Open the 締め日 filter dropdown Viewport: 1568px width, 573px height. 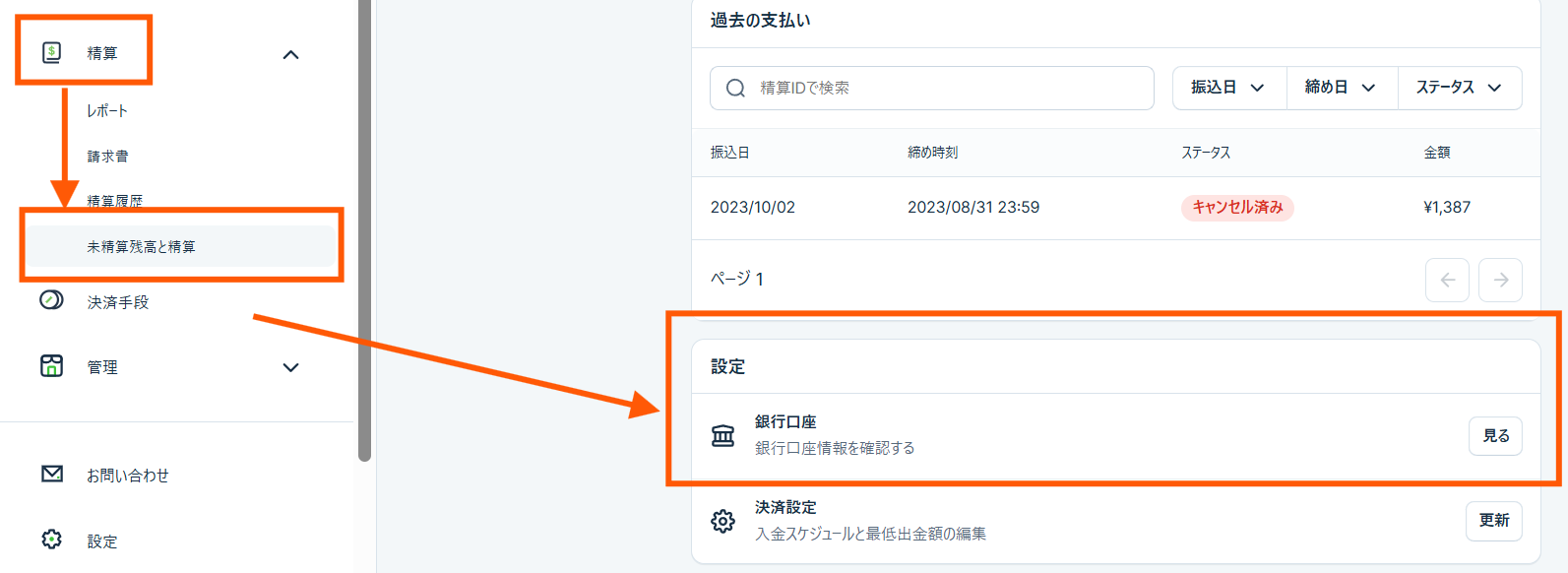click(x=1341, y=88)
